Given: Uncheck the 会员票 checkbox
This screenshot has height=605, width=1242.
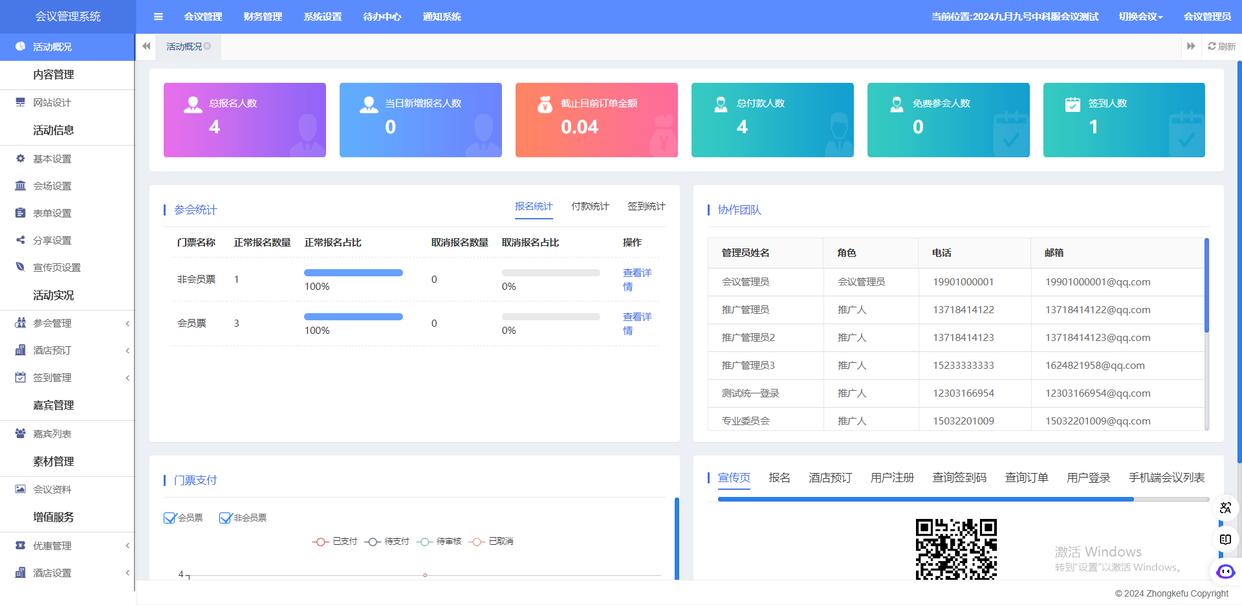Looking at the screenshot, I should click(170, 518).
